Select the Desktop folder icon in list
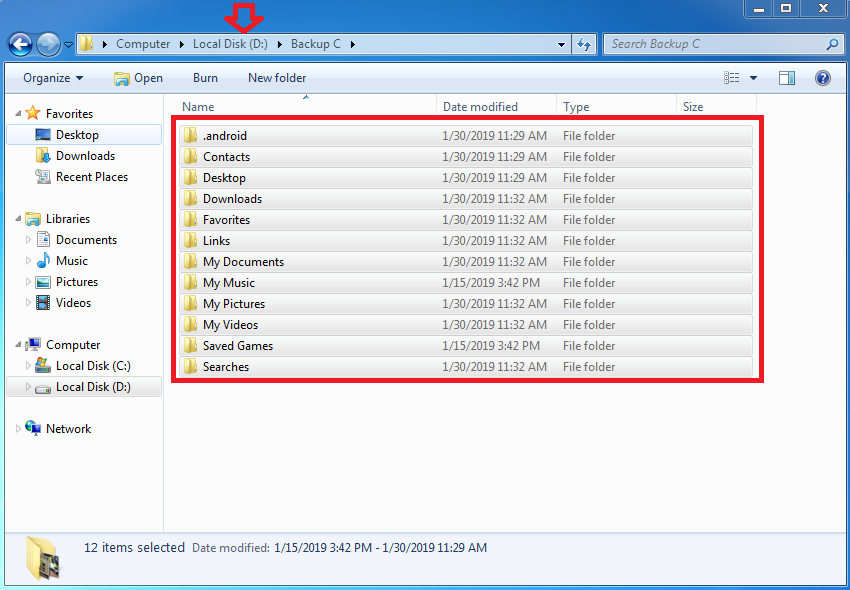 [x=190, y=178]
